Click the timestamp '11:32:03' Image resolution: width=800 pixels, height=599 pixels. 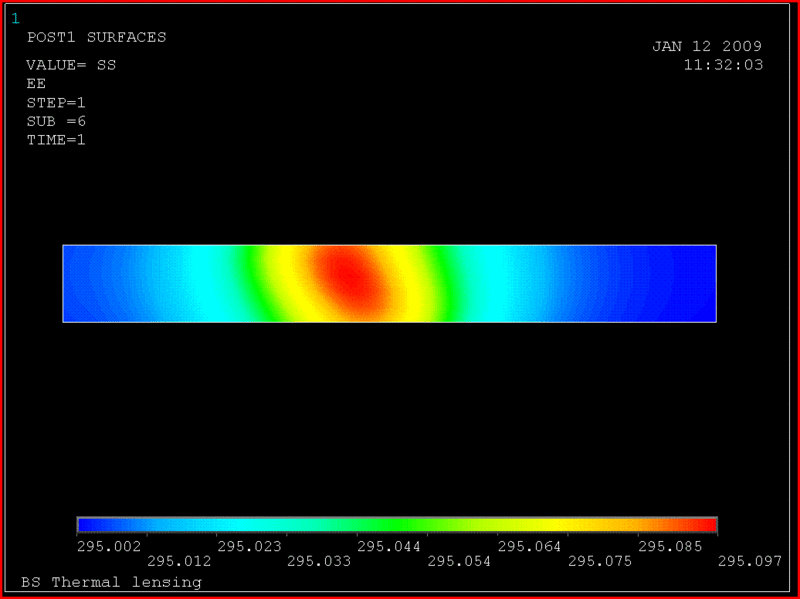(723, 65)
